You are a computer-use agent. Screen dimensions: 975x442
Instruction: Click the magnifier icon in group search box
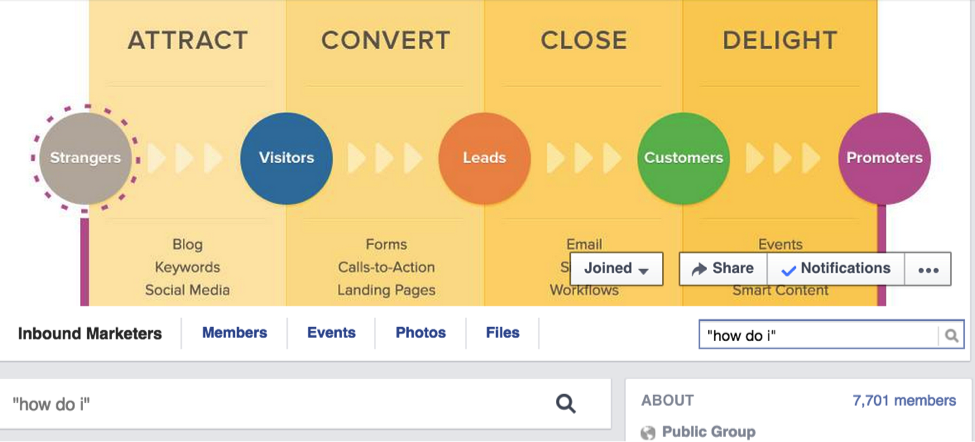(x=951, y=336)
